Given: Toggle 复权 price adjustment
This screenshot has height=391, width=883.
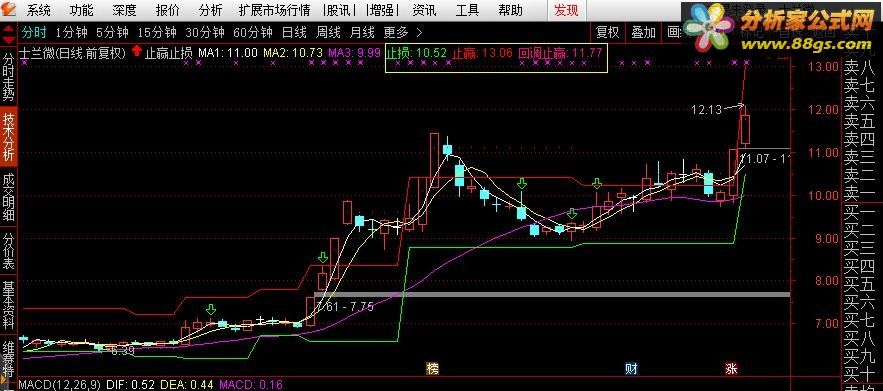Looking at the screenshot, I should [x=608, y=33].
